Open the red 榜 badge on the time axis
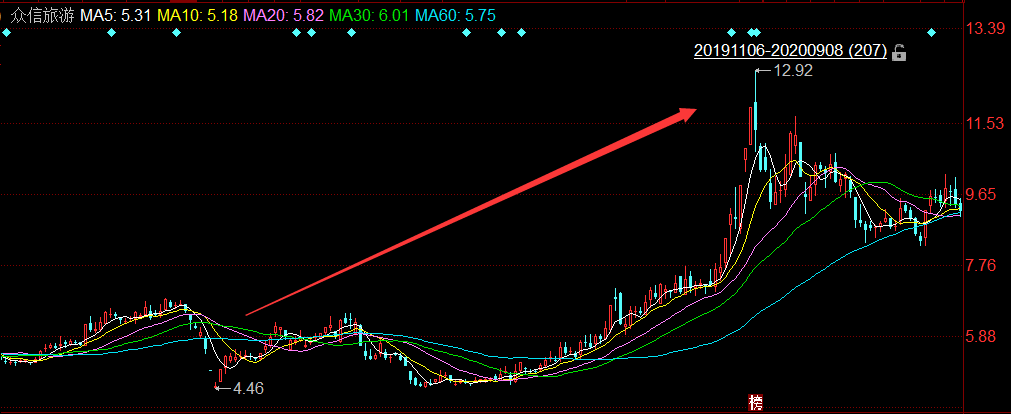 (756, 403)
